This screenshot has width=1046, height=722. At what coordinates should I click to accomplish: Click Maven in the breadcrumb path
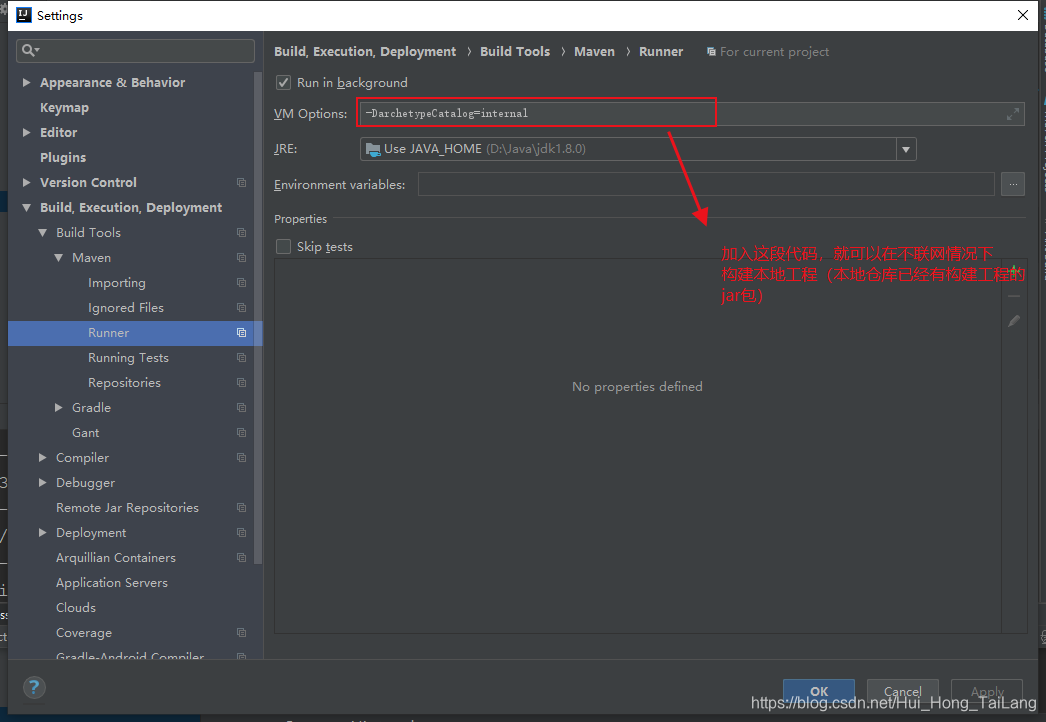[x=594, y=51]
